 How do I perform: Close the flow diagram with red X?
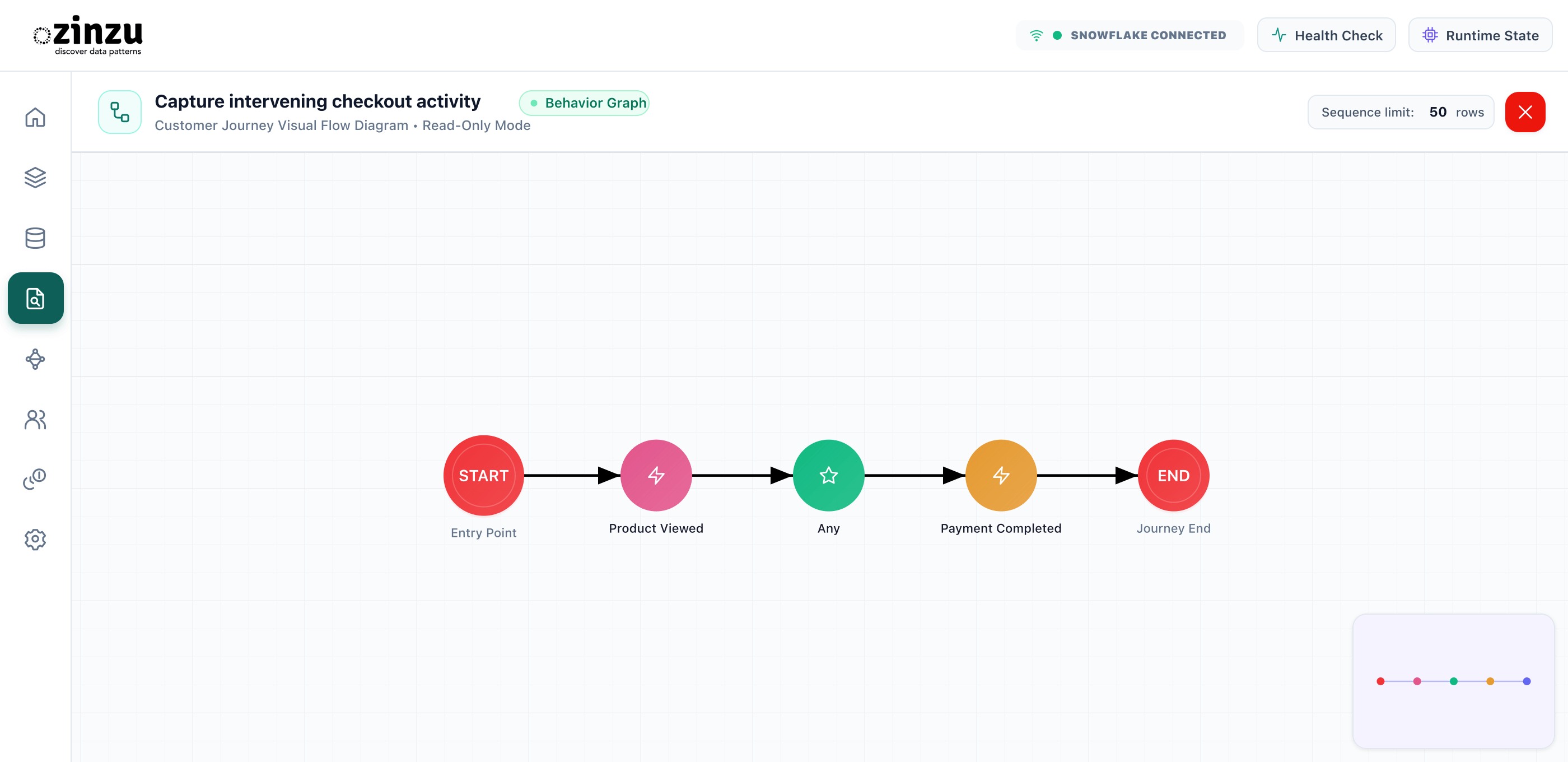click(1525, 112)
